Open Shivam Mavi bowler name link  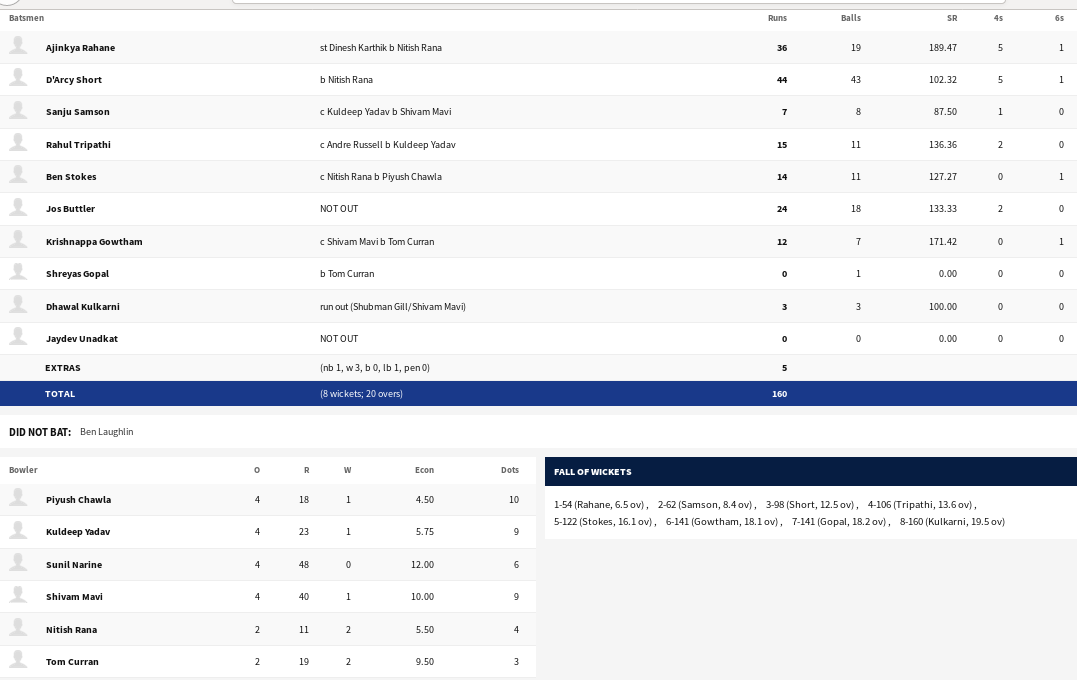tap(74, 597)
